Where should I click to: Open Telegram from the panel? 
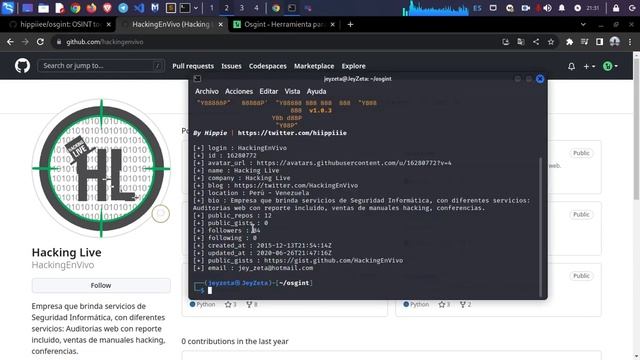pyautogui.click(x=123, y=8)
